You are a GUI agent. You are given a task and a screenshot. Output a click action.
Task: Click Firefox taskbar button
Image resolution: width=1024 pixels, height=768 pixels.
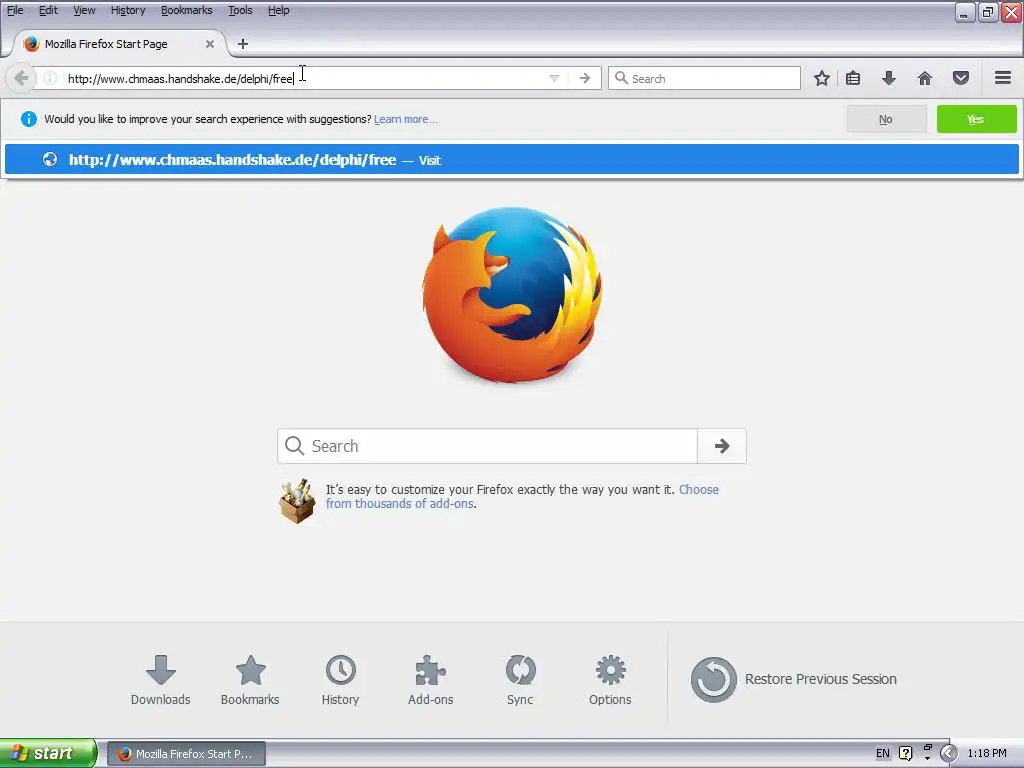[186, 754]
